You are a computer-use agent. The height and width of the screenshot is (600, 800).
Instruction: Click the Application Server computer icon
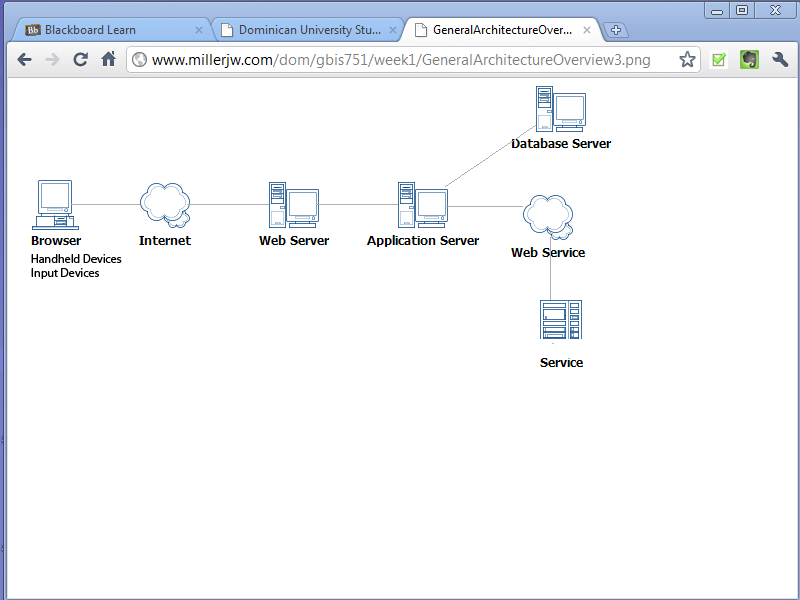(422, 205)
